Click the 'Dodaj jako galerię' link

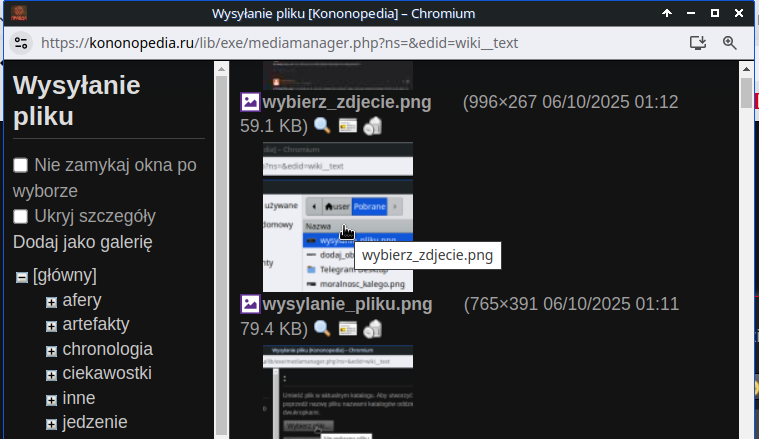(82, 242)
